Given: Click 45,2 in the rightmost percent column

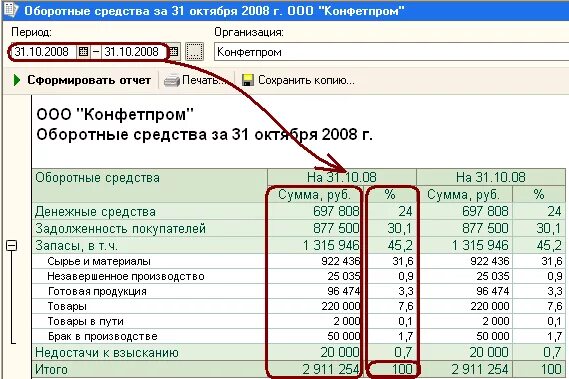Looking at the screenshot, I should coord(549,245).
